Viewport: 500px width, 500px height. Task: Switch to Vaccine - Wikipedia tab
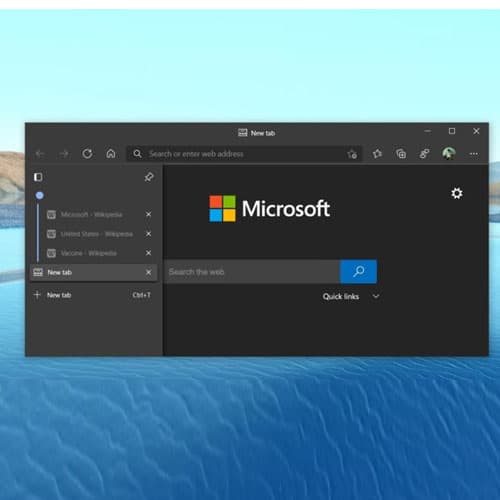[93, 253]
